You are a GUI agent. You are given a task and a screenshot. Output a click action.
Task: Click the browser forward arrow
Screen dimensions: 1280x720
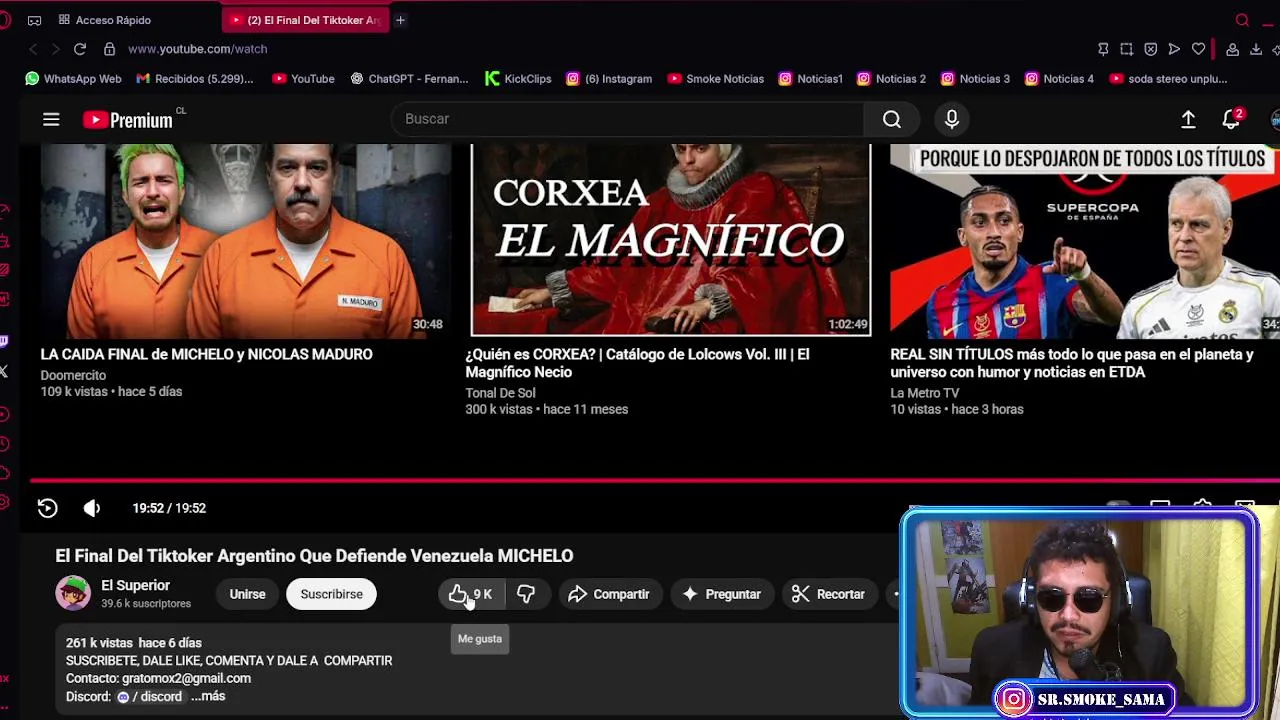(x=56, y=48)
